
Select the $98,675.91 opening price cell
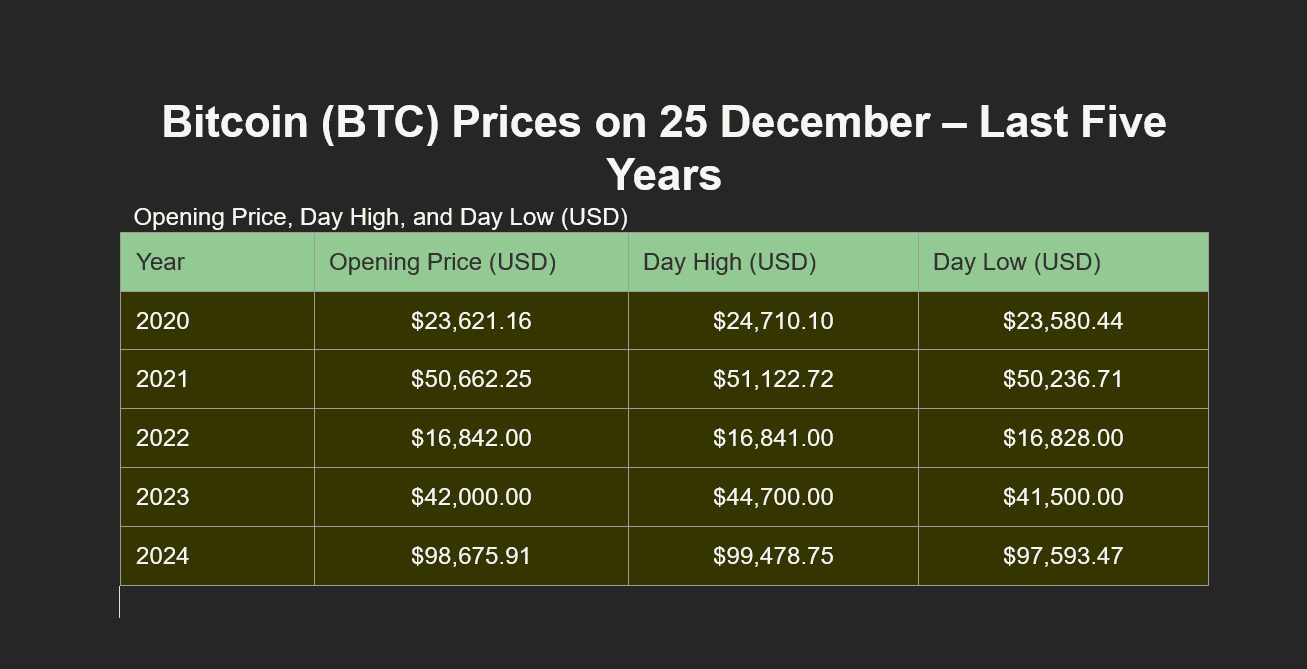(471, 556)
